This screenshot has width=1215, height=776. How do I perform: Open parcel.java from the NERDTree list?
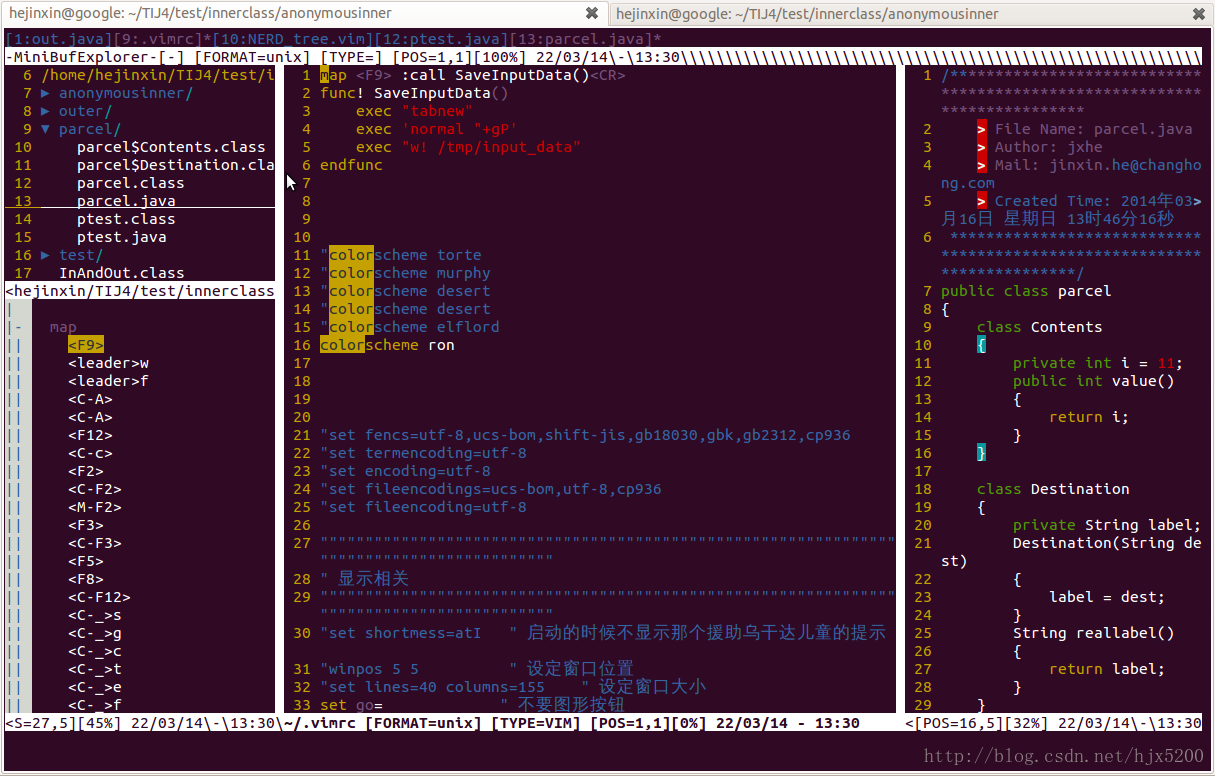click(x=126, y=201)
